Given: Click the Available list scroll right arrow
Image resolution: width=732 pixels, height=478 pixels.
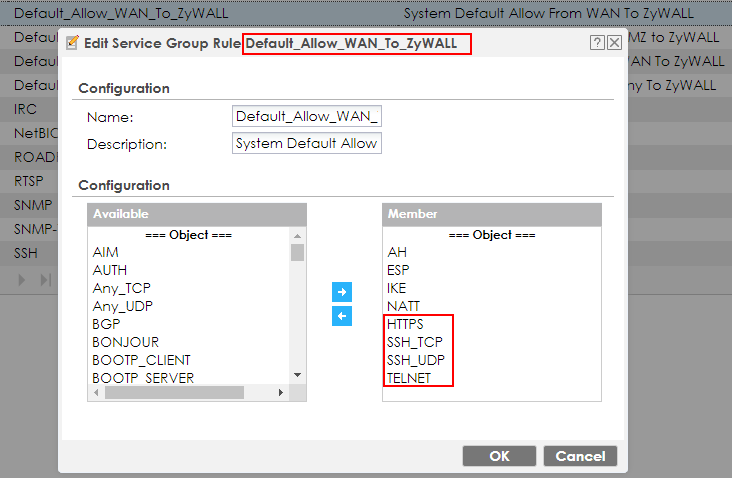Looking at the screenshot, I should point(281,393).
